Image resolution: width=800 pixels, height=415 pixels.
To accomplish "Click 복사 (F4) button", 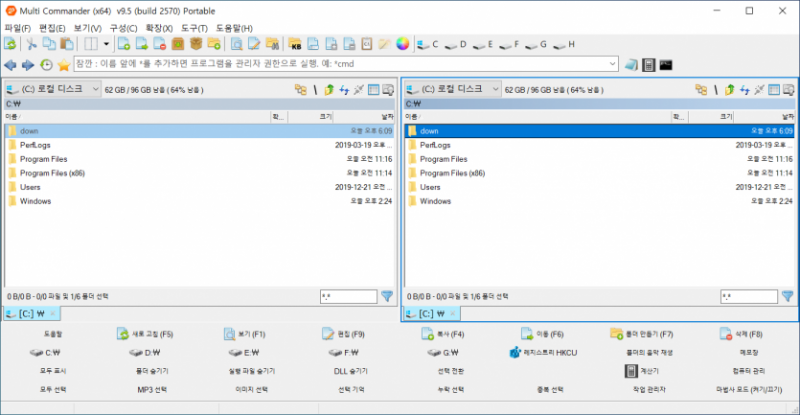I will [x=443, y=334].
